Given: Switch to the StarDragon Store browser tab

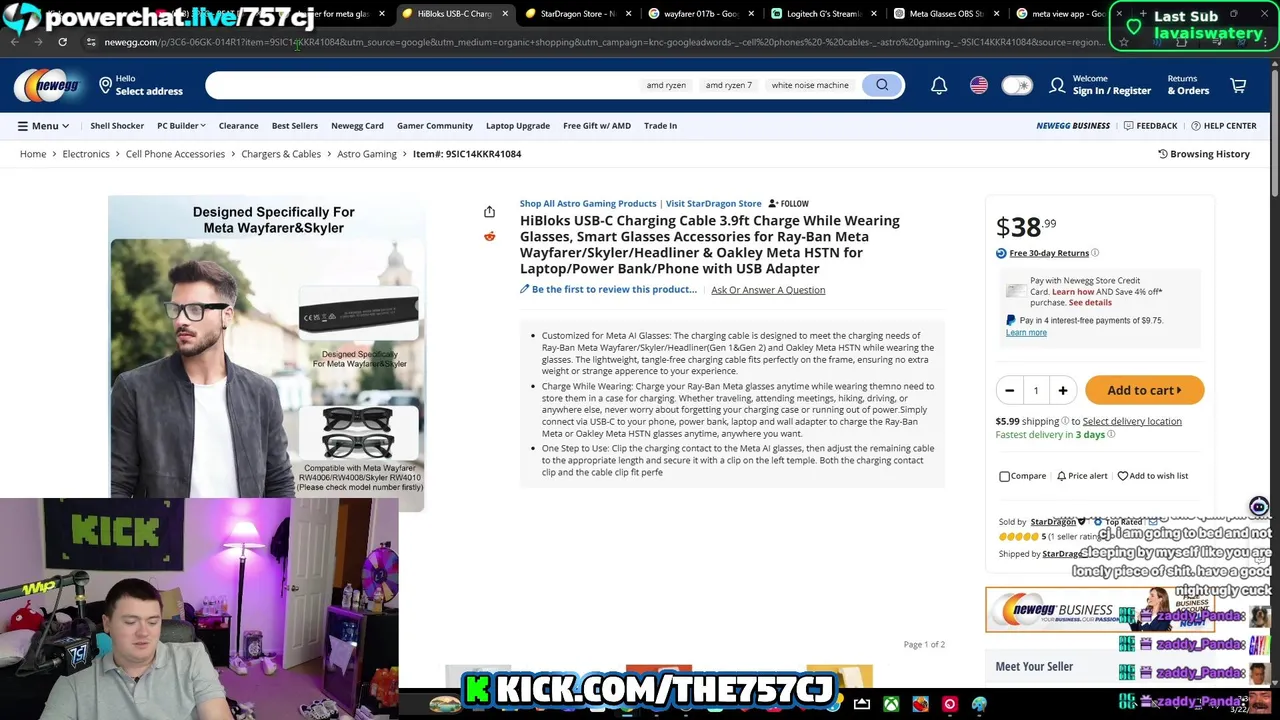Looking at the screenshot, I should (579, 14).
